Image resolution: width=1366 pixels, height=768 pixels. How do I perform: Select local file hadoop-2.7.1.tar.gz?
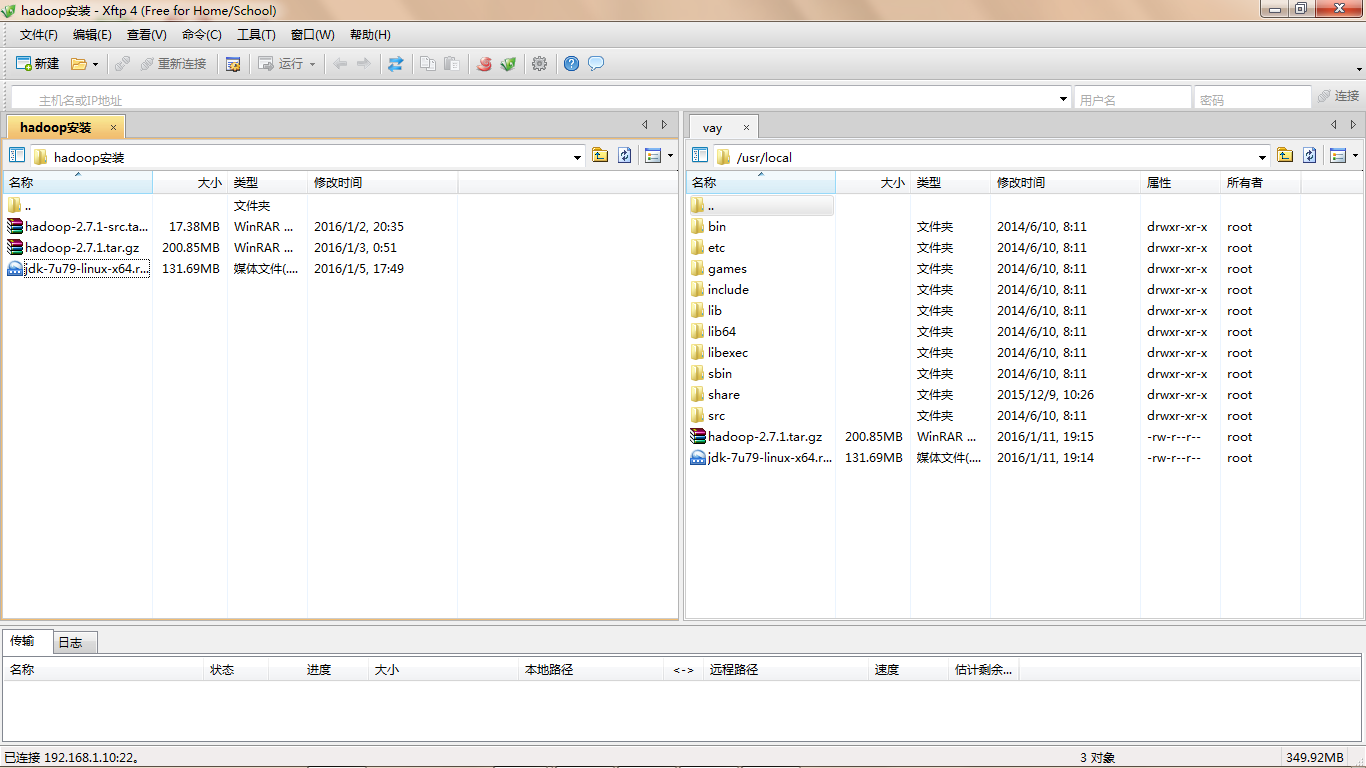click(x=72, y=248)
